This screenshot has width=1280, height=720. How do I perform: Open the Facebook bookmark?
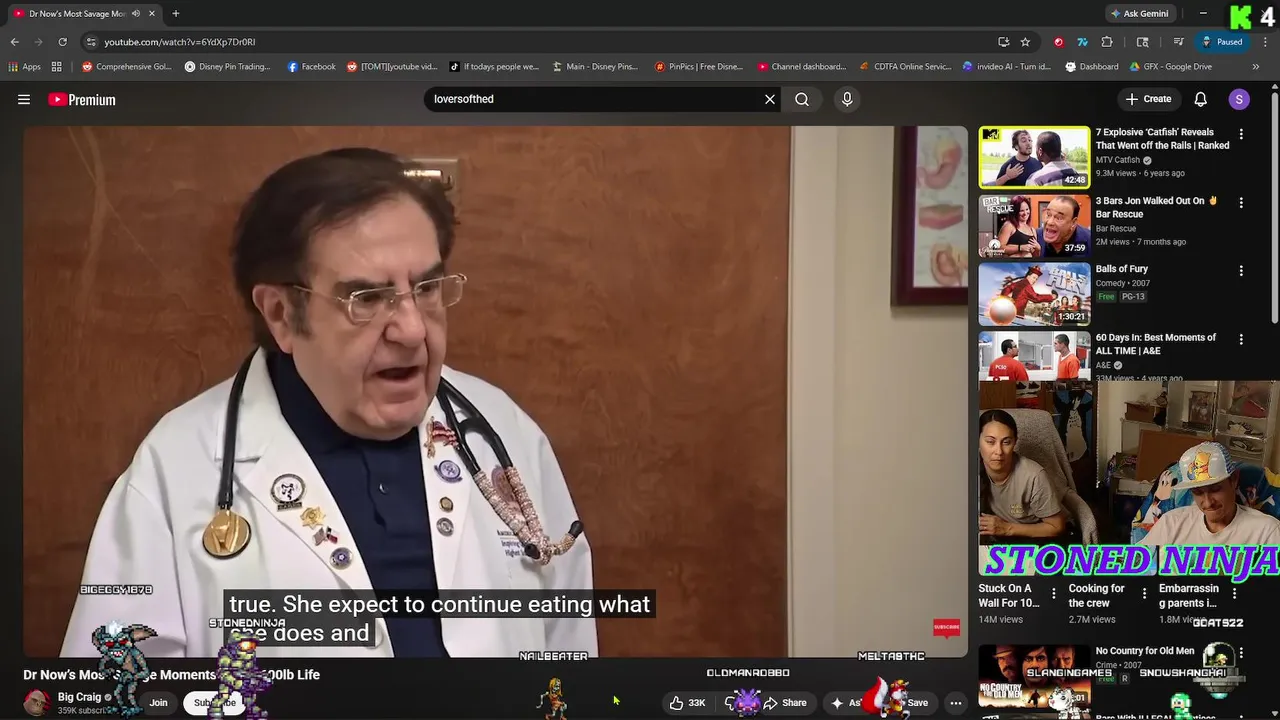[x=311, y=67]
